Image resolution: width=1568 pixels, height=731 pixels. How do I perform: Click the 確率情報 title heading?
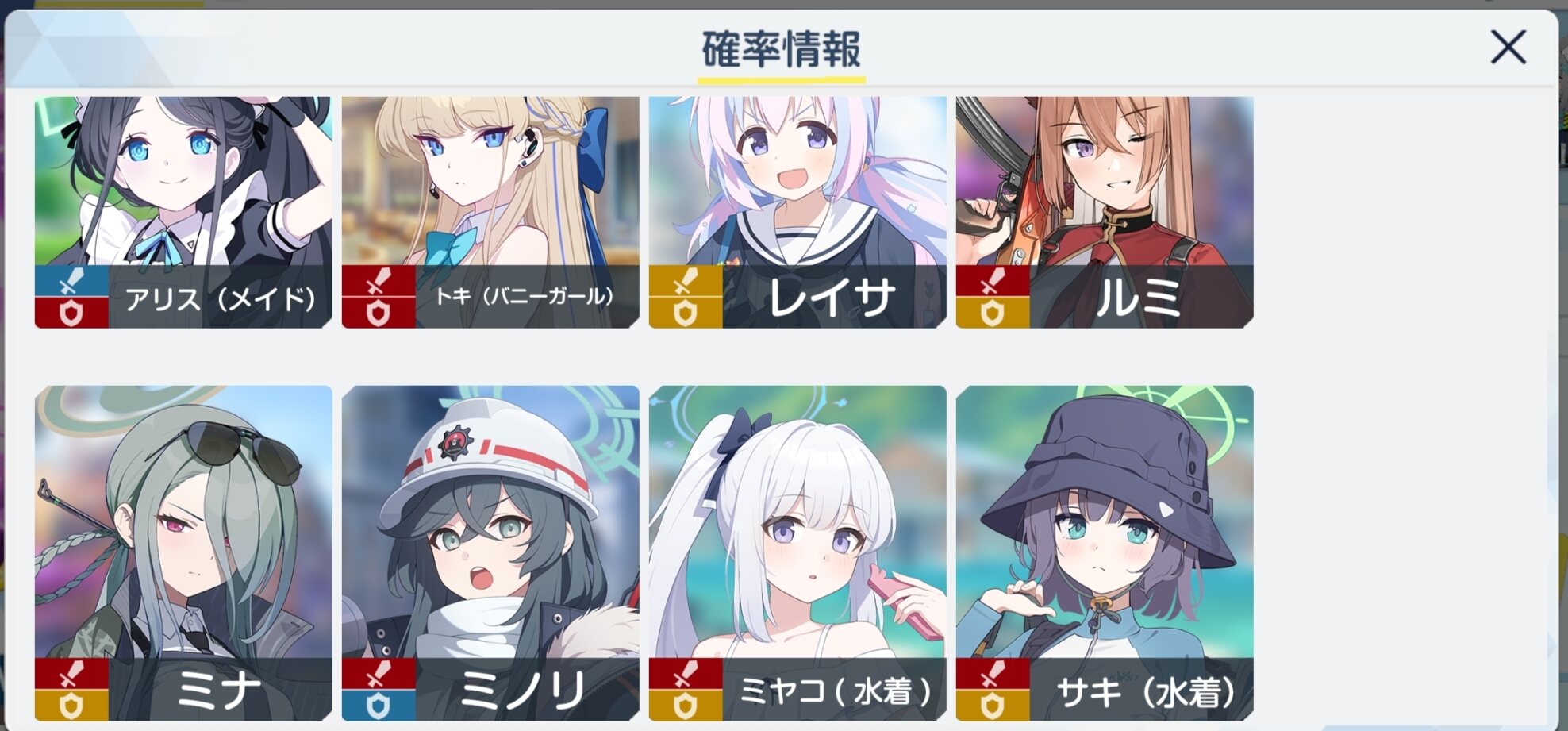coord(782,49)
